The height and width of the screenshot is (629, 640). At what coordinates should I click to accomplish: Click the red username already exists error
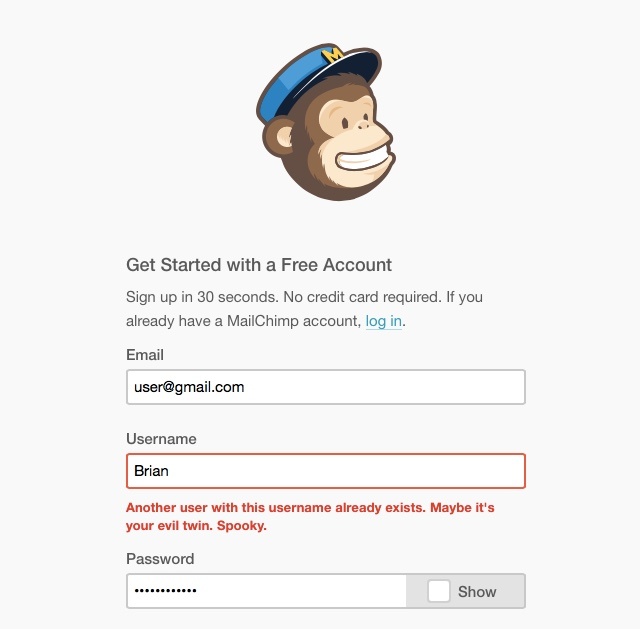coord(310,508)
